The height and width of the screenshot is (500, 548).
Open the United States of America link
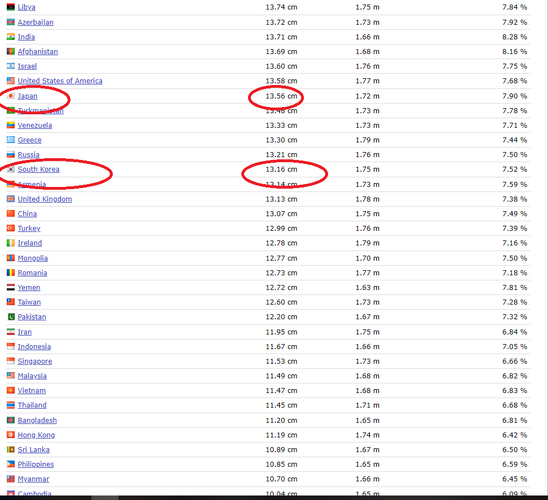point(60,81)
